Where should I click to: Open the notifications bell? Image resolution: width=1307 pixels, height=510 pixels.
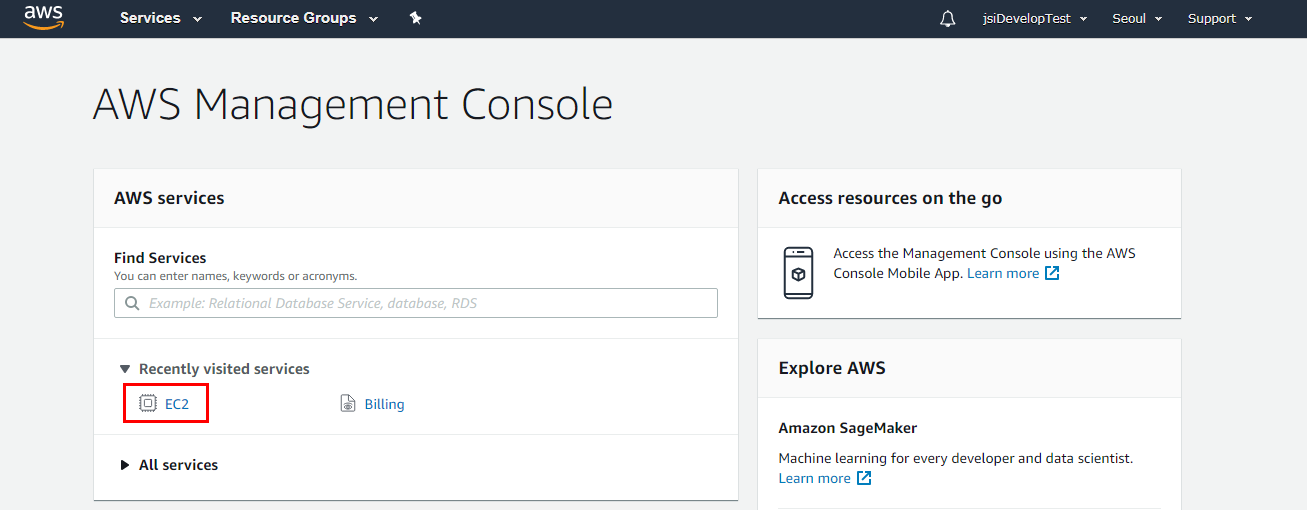[948, 19]
